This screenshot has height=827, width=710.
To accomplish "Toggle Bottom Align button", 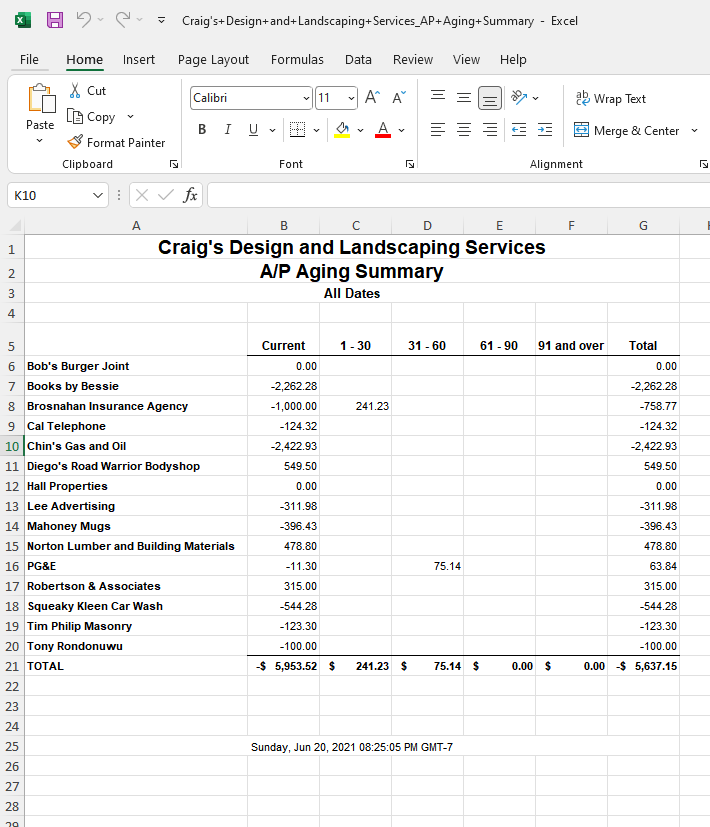I will pos(490,98).
